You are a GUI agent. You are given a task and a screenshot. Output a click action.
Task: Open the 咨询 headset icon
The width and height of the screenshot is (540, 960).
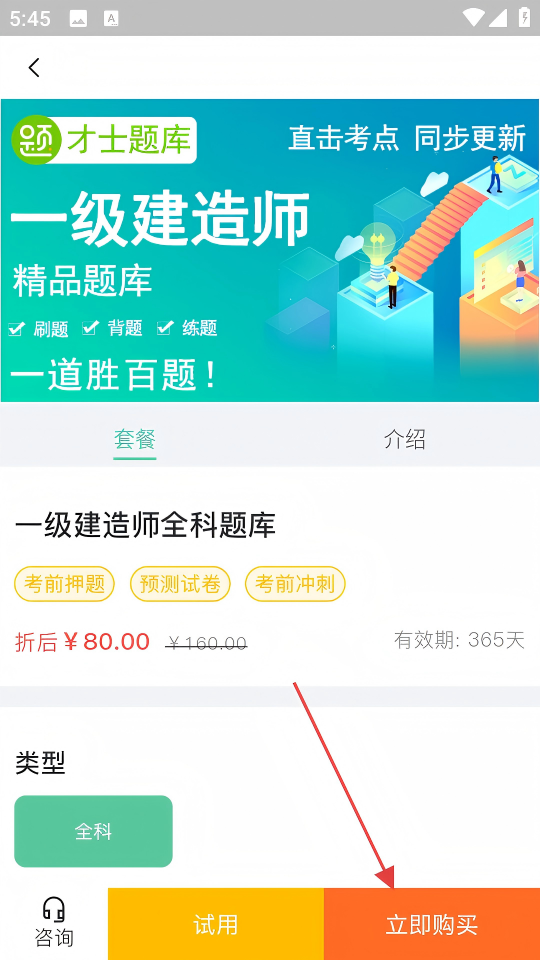tap(54, 909)
